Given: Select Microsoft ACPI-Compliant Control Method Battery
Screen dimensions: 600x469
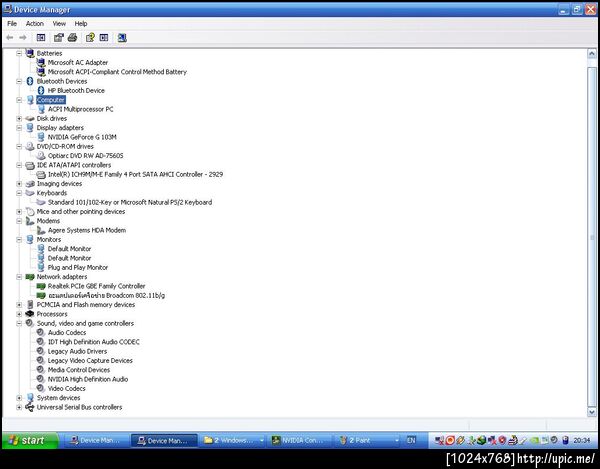Looking at the screenshot, I should (x=117, y=72).
